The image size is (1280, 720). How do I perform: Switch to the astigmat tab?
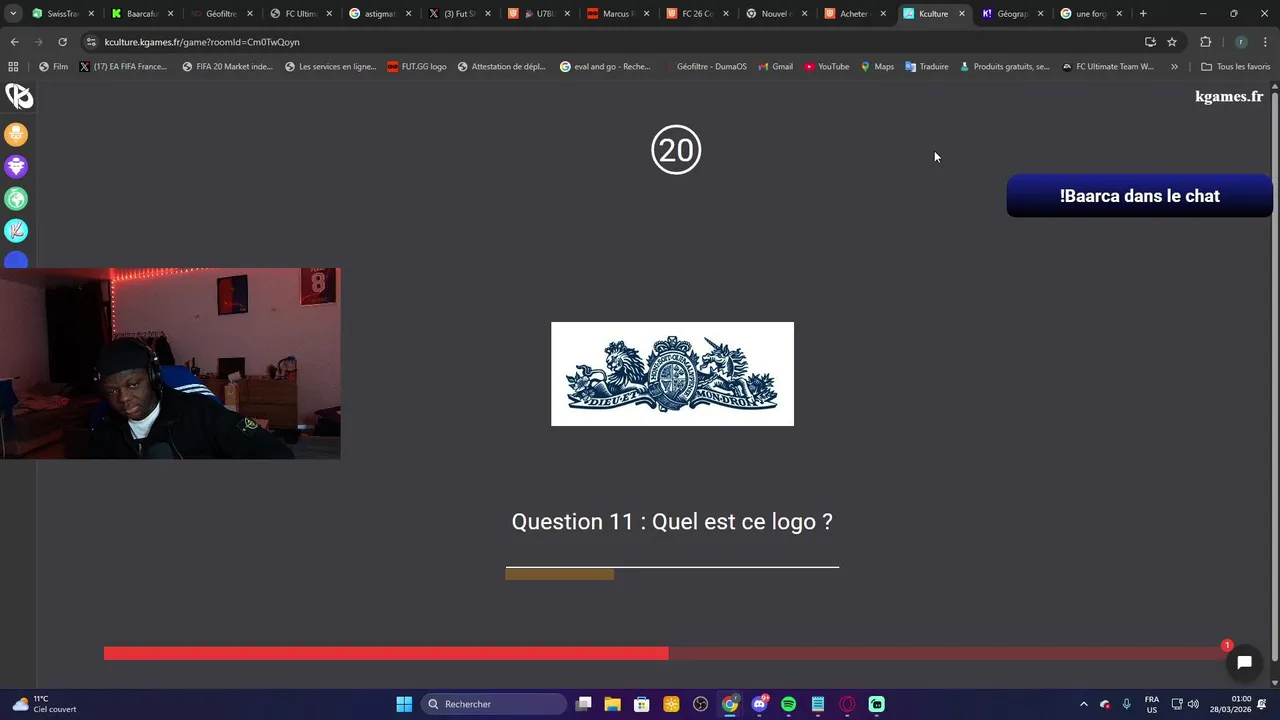(378, 14)
